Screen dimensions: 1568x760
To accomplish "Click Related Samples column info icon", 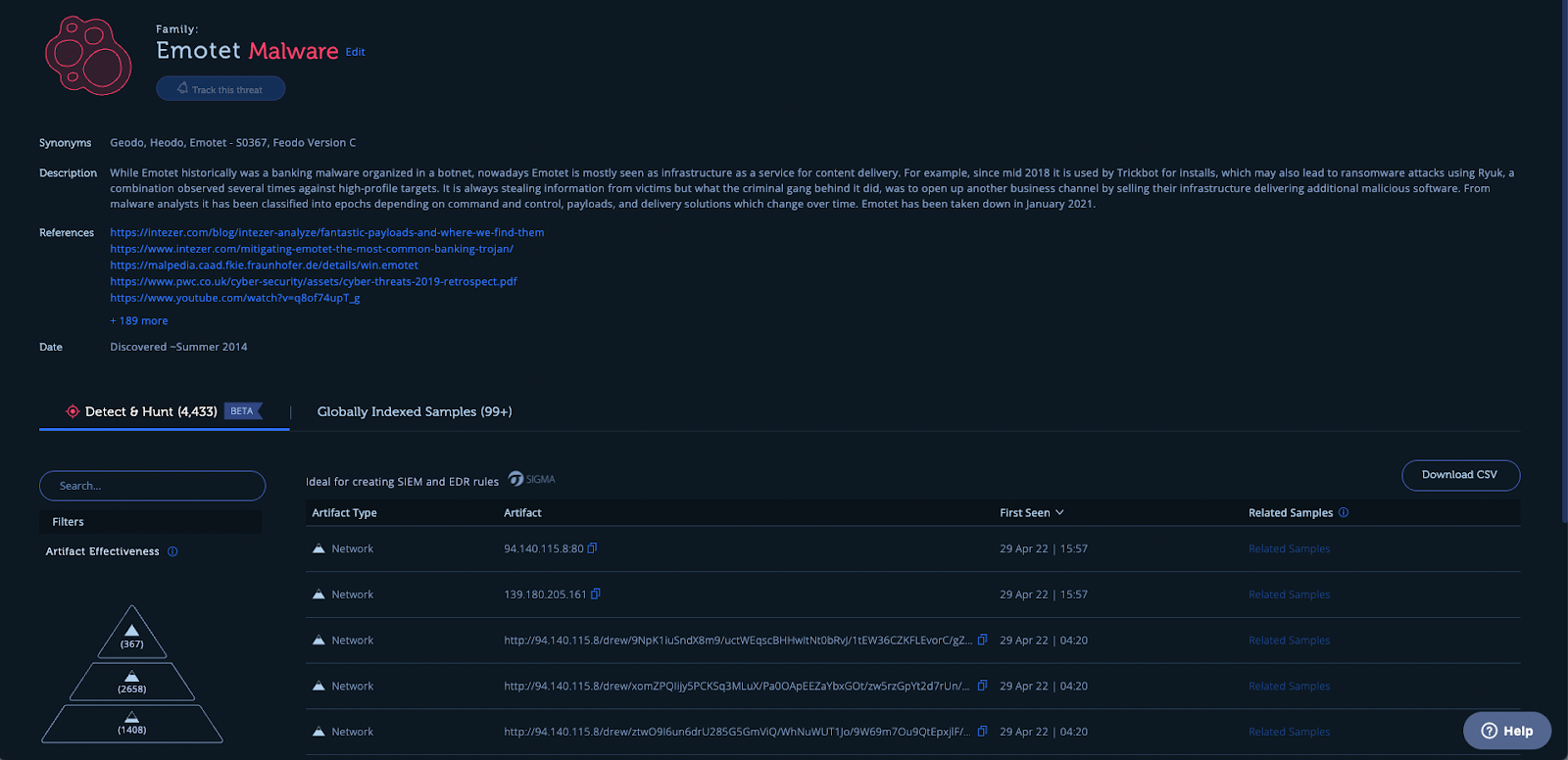I will click(1344, 512).
